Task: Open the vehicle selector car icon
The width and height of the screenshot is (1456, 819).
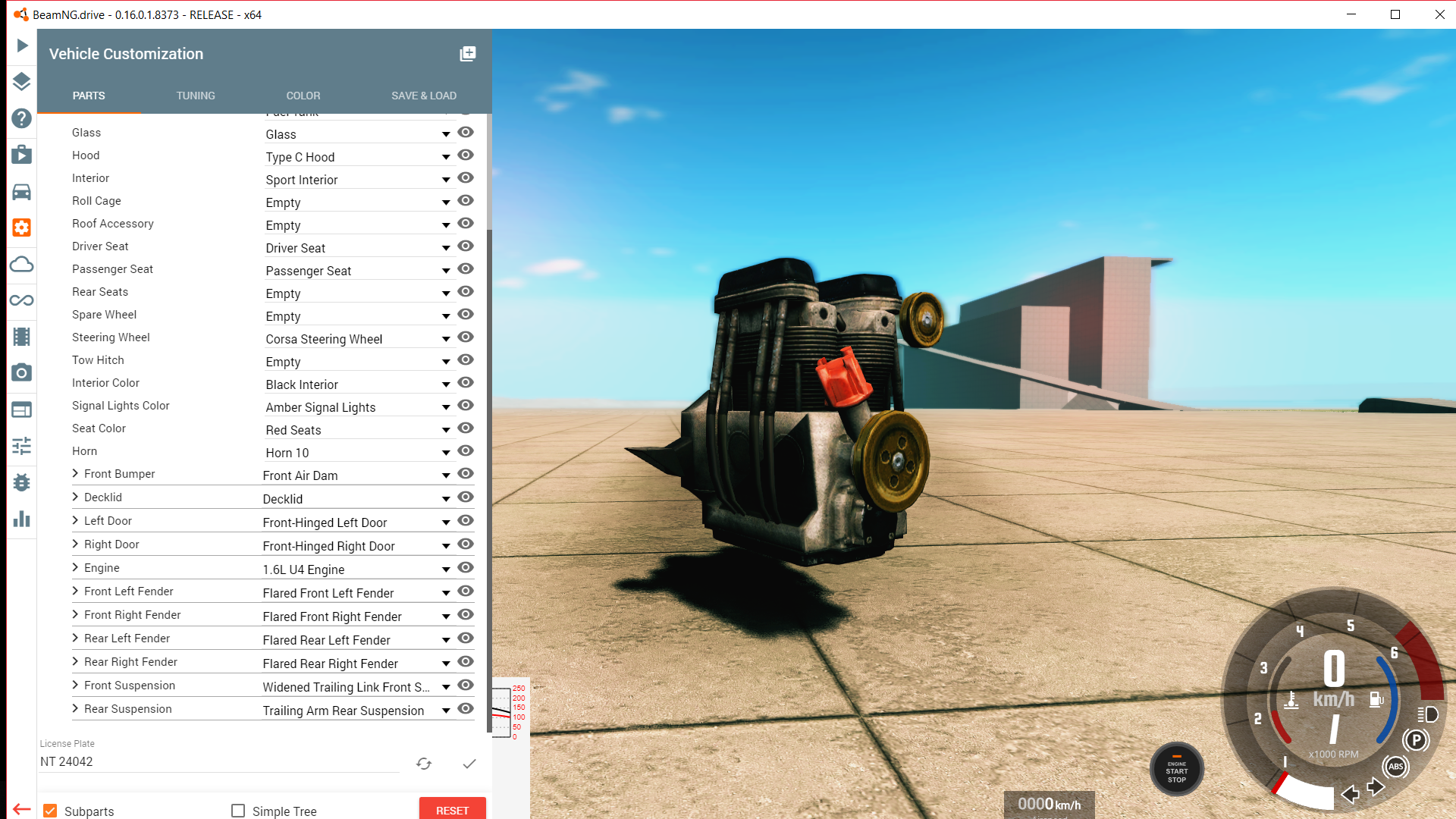Action: [22, 192]
